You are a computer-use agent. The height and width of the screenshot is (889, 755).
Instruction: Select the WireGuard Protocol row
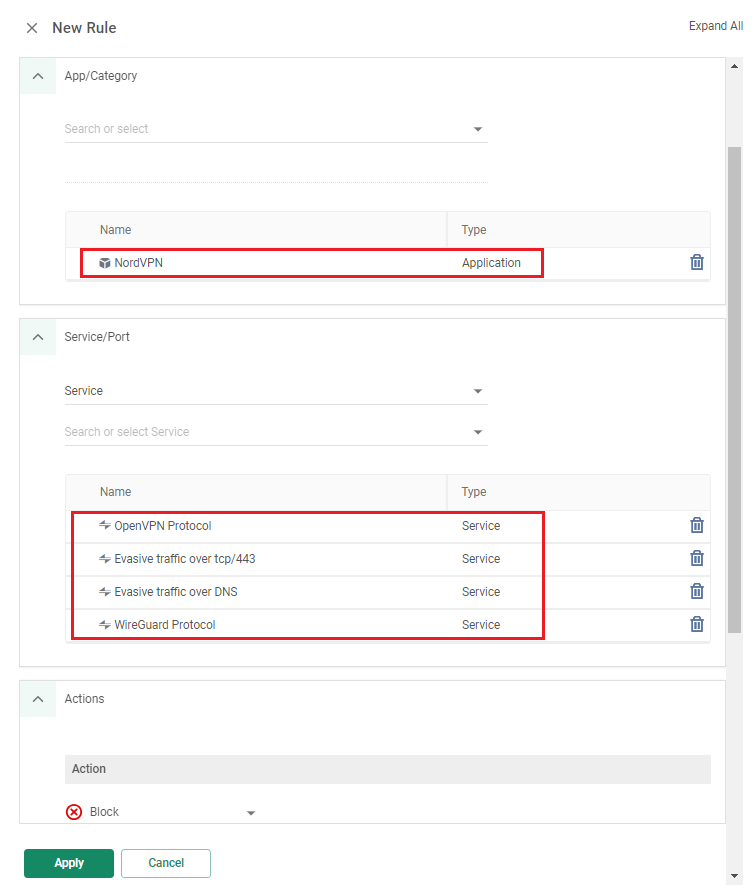388,625
